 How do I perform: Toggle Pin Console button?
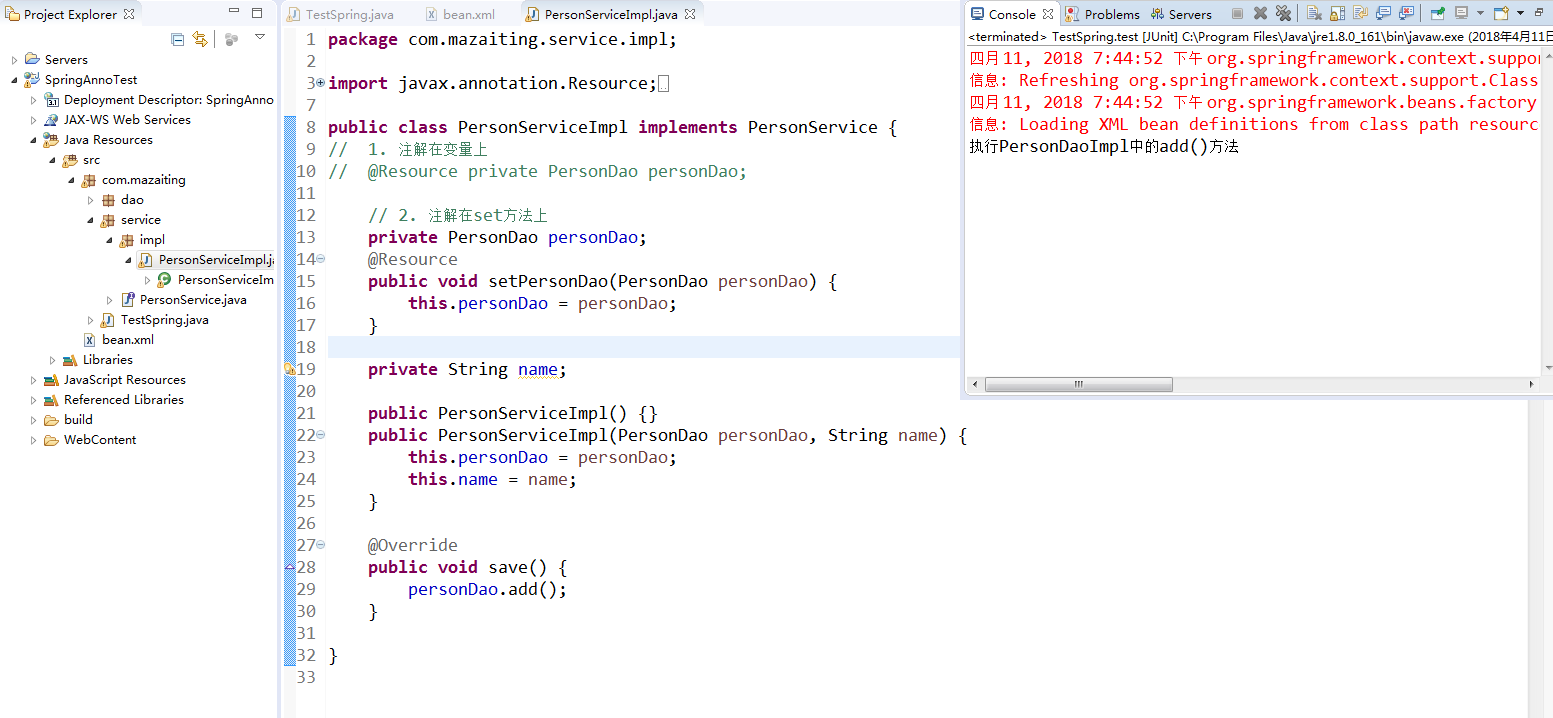point(1438,14)
